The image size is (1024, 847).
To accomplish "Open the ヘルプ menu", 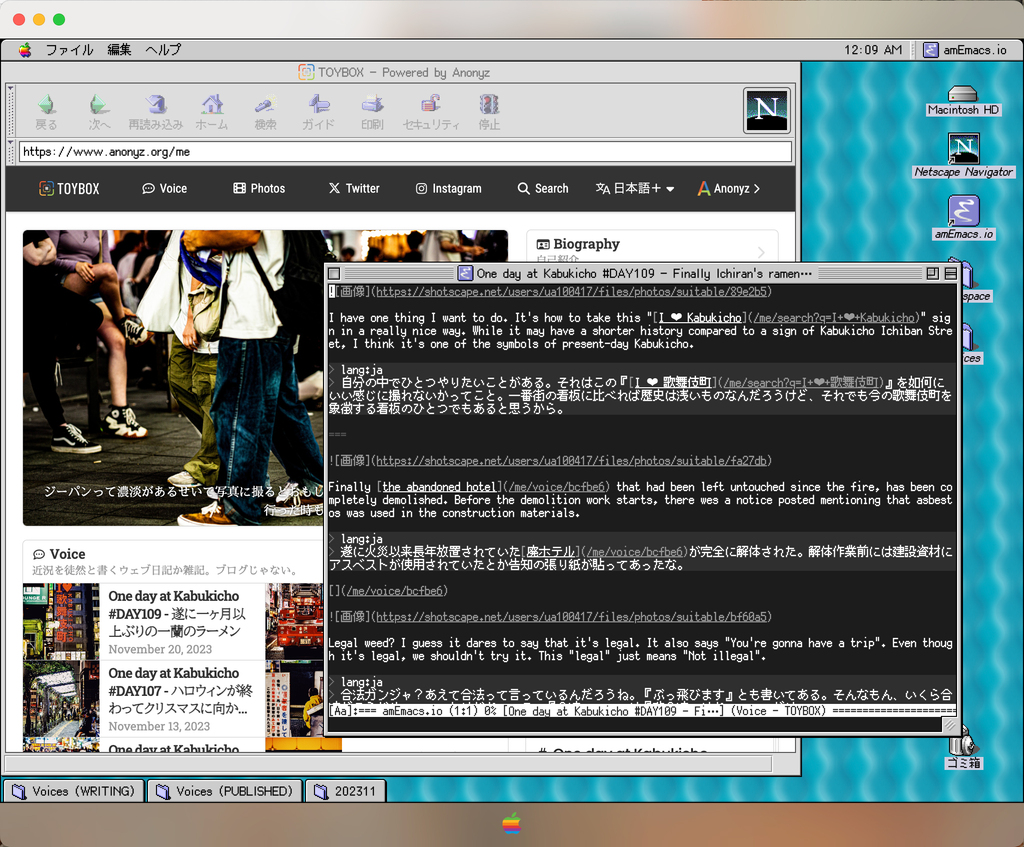I will click(163, 50).
